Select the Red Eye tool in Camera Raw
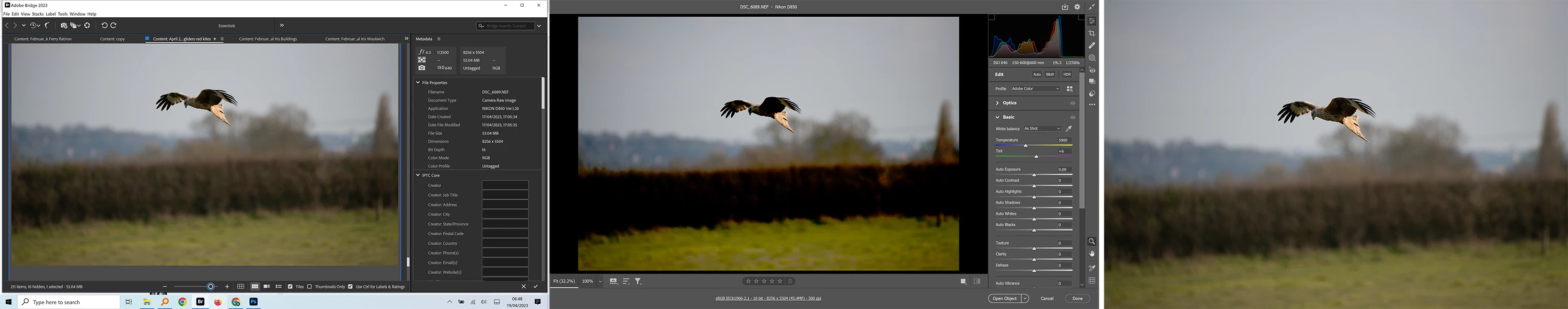This screenshot has height=309, width=1568. pos(1092,71)
